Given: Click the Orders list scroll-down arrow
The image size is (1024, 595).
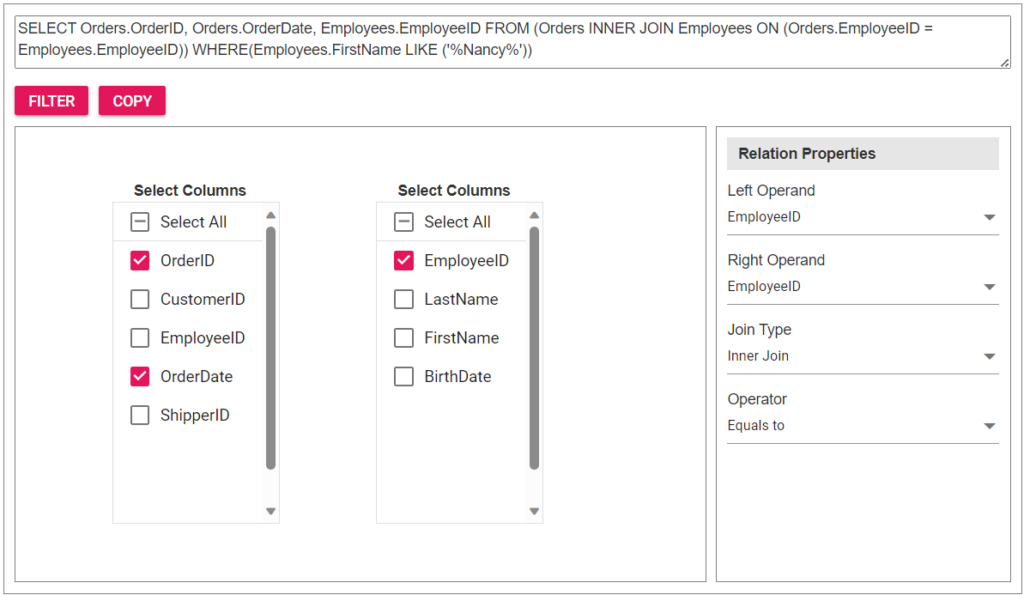Looking at the screenshot, I should pos(270,511).
